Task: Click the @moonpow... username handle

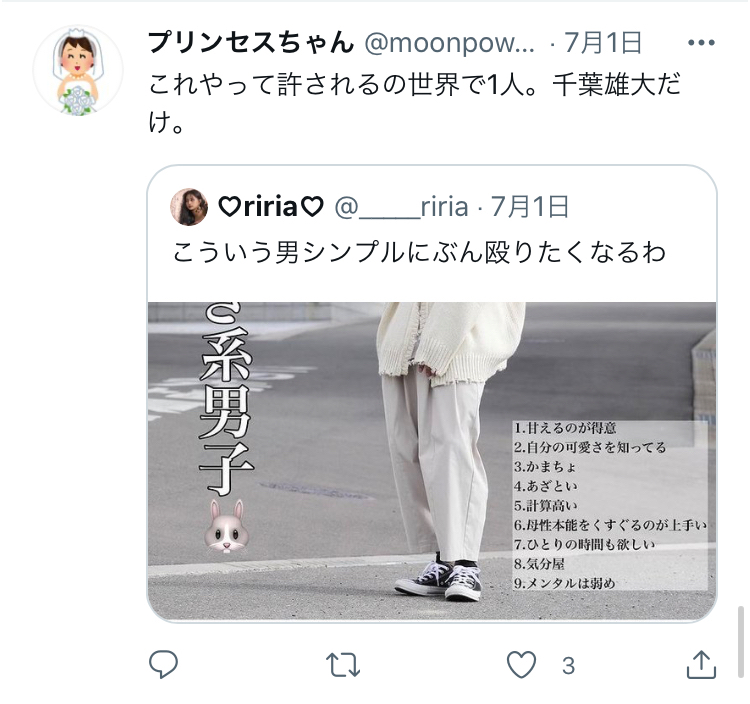Action: tap(450, 43)
